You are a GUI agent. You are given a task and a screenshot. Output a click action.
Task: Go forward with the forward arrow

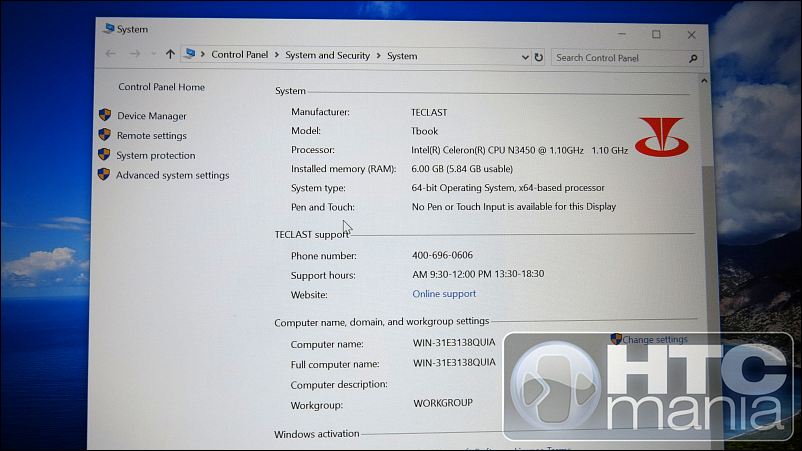pos(135,54)
